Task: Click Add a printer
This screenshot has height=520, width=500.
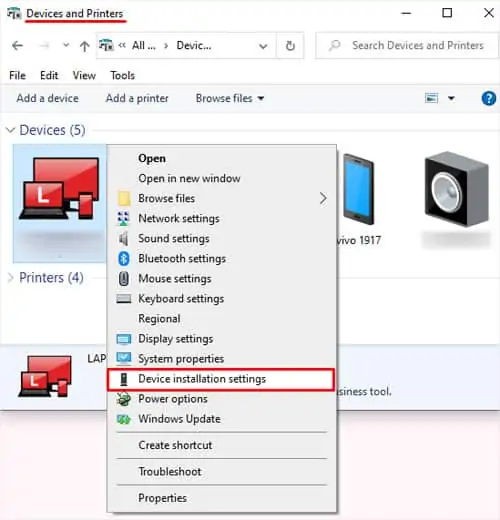Action: [137, 98]
